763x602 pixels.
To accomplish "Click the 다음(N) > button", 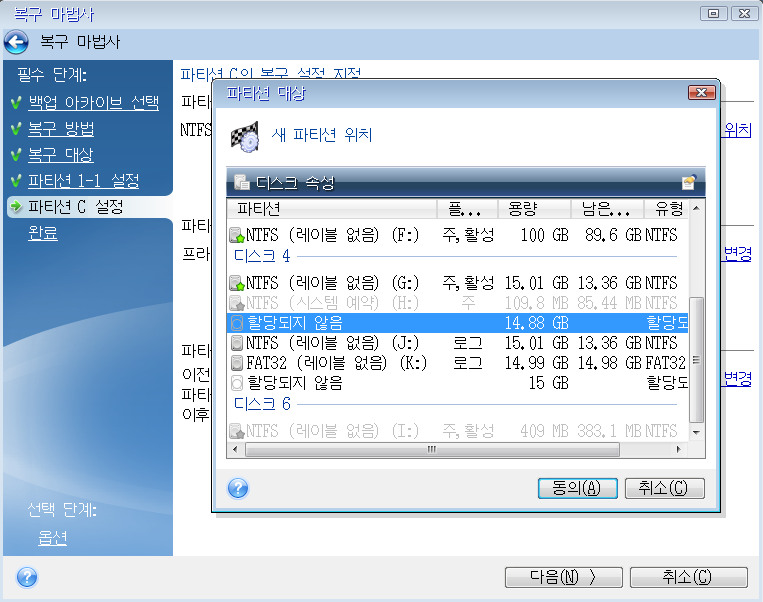I will coord(563,577).
